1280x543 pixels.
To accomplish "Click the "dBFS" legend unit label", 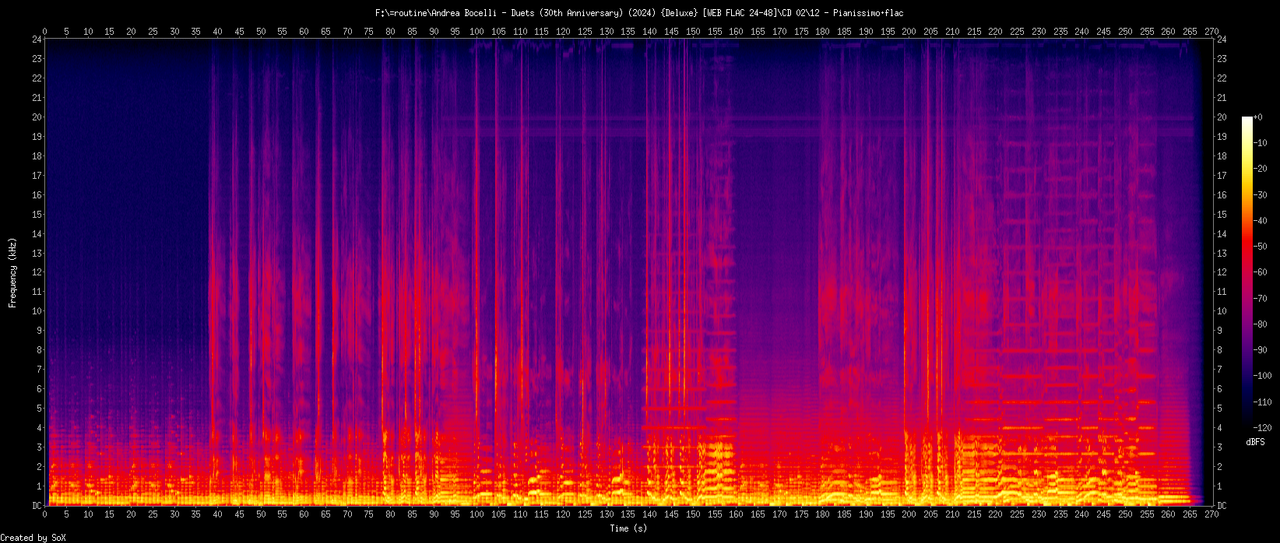I will (1256, 441).
